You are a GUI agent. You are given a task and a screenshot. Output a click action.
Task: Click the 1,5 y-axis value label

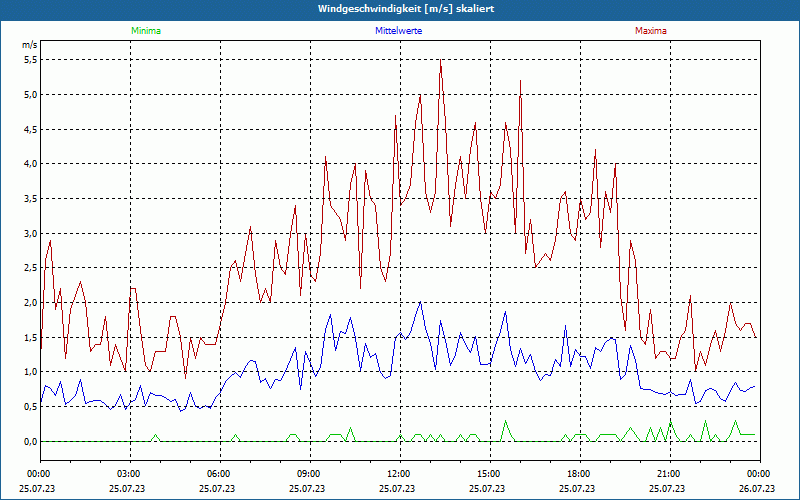(x=30, y=337)
